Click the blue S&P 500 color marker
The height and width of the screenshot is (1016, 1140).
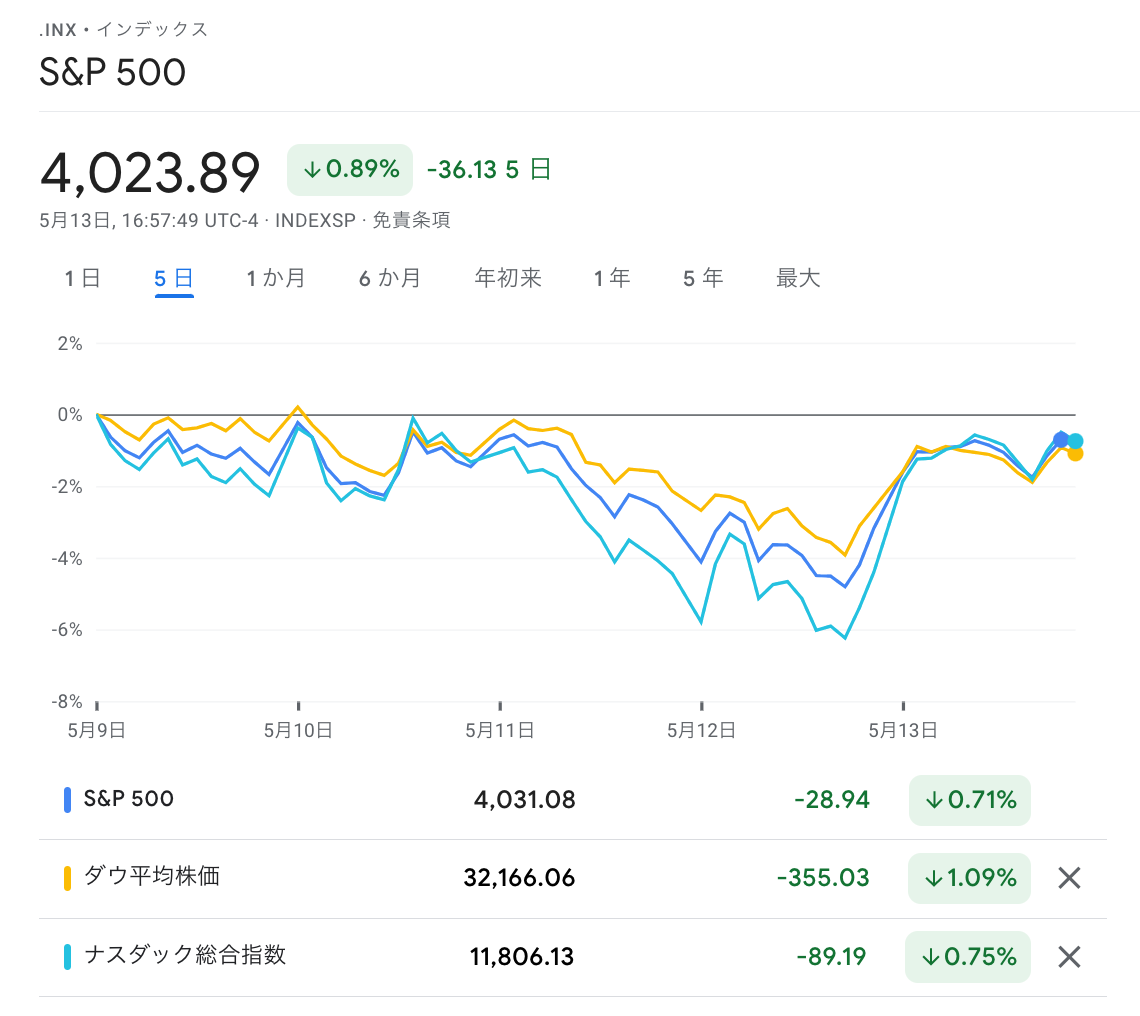pos(67,799)
